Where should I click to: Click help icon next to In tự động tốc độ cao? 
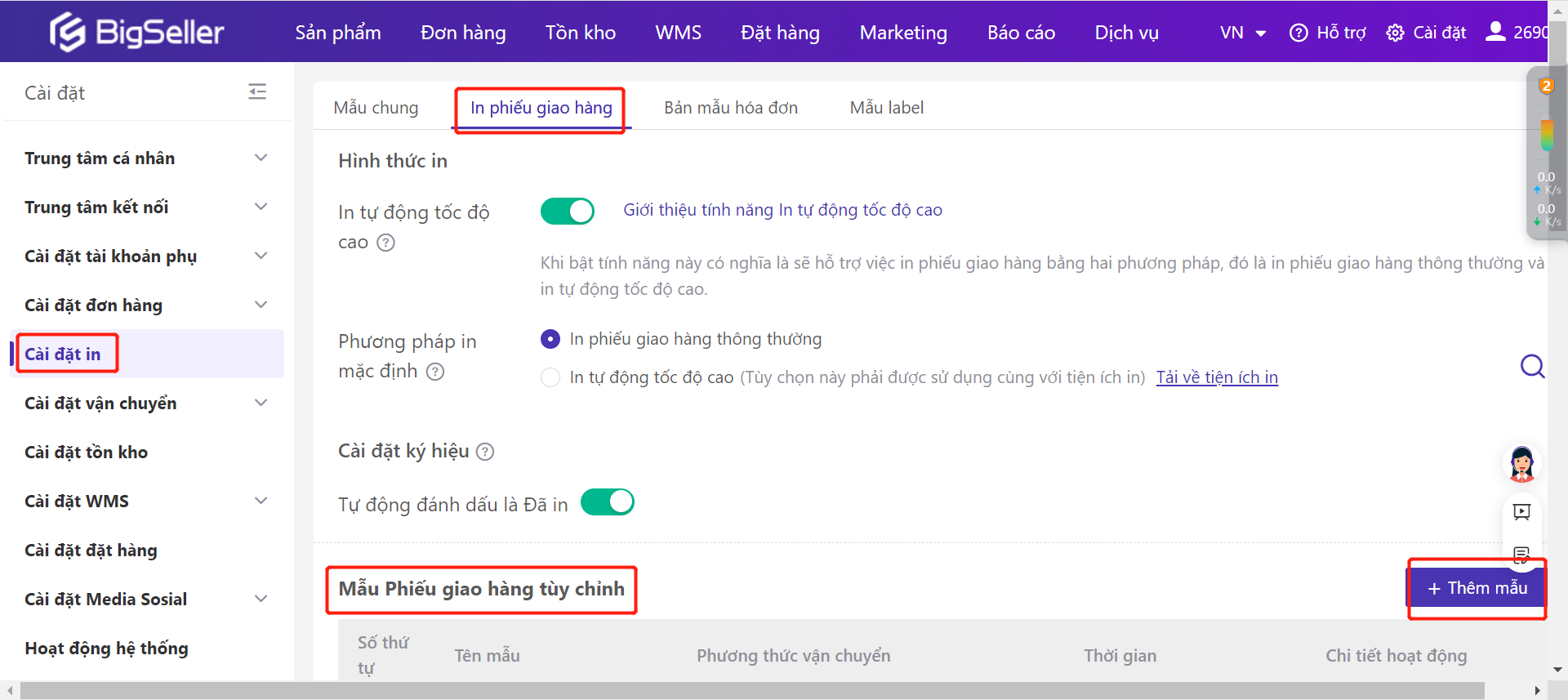385,243
